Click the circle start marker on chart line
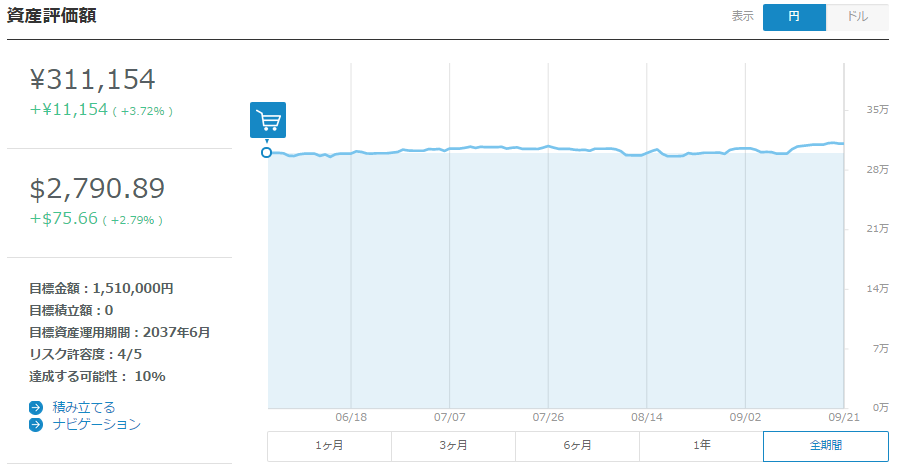This screenshot has height=470, width=901. tap(266, 152)
